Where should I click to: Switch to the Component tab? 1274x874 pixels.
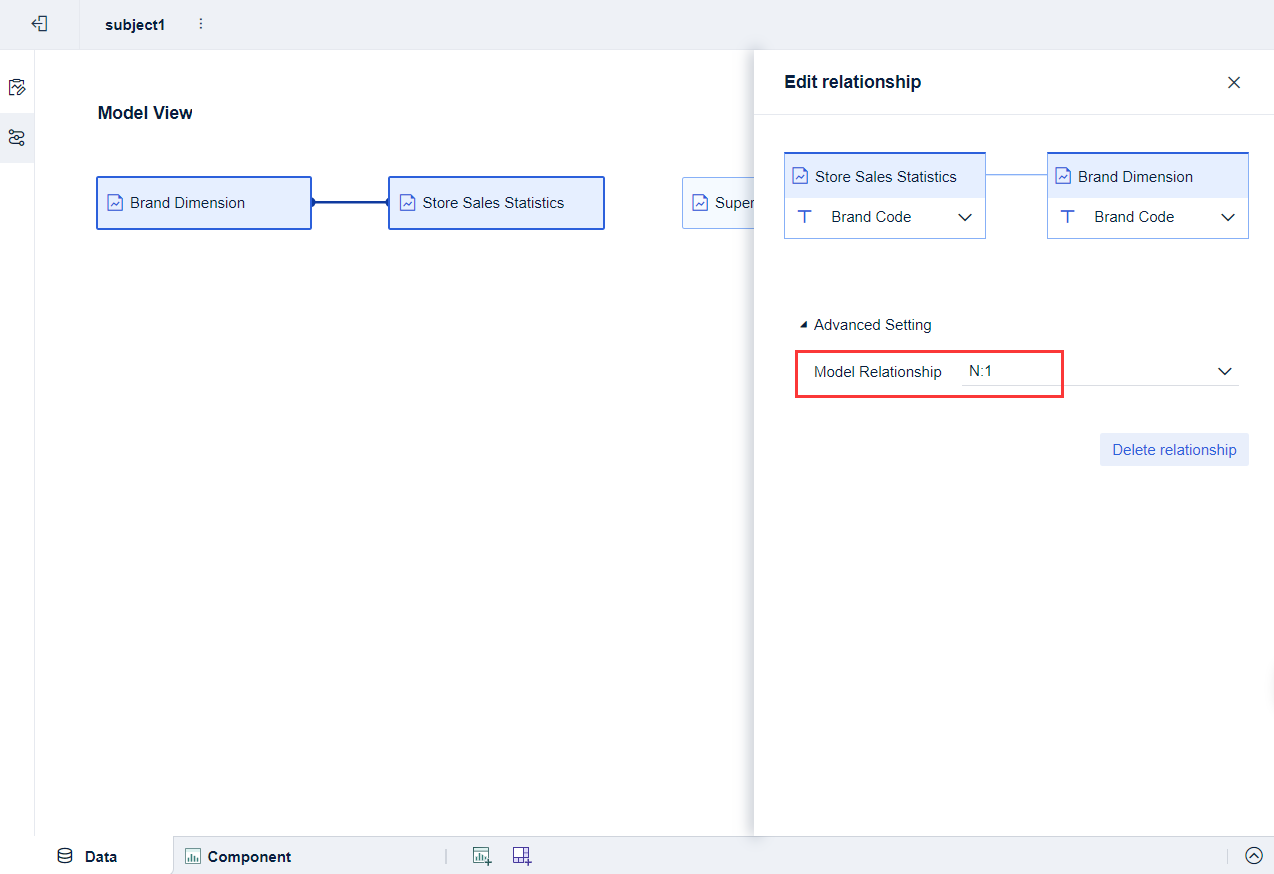248,856
